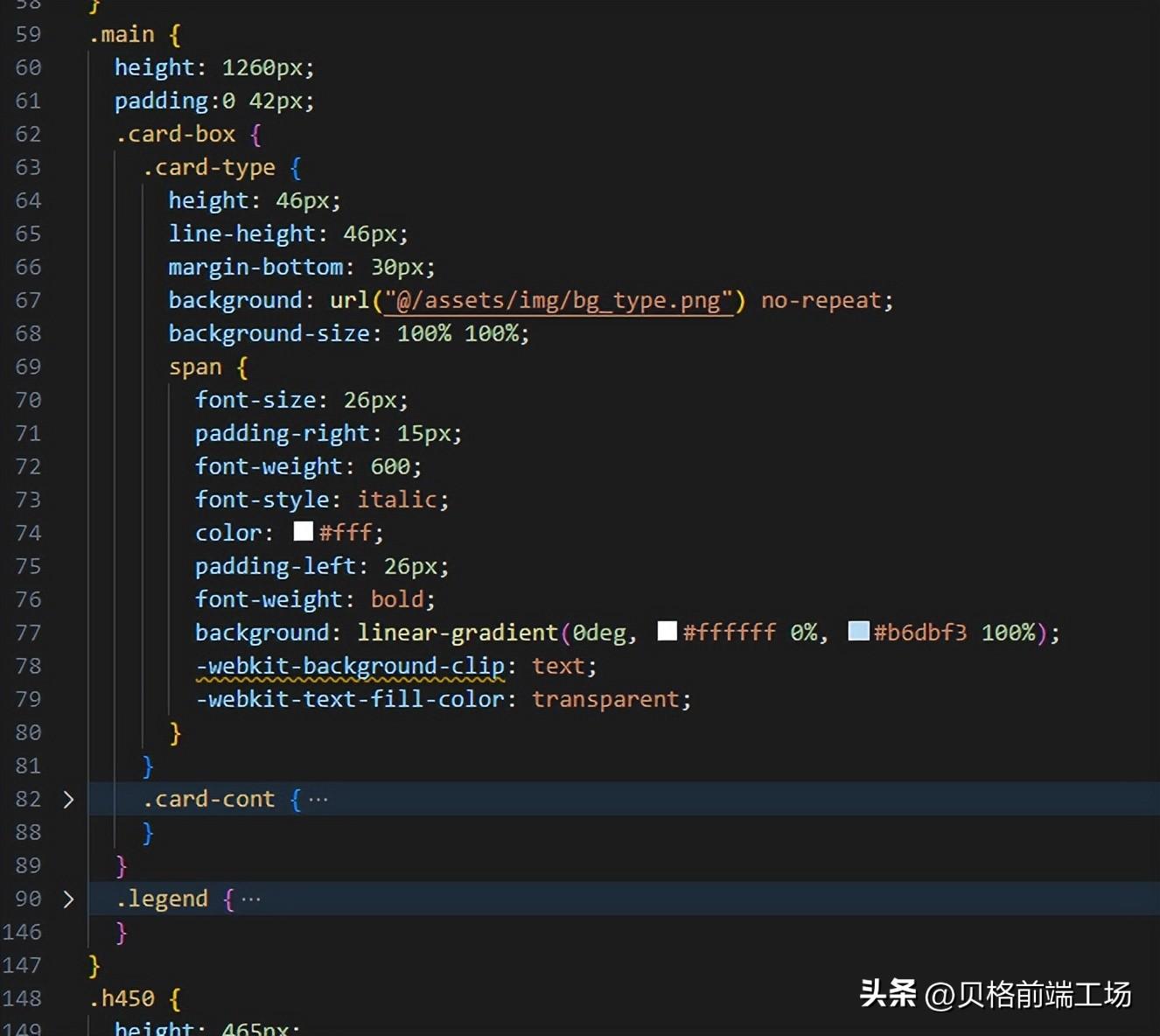
Task: Click 'linear-gradient' function name
Action: [x=458, y=633]
